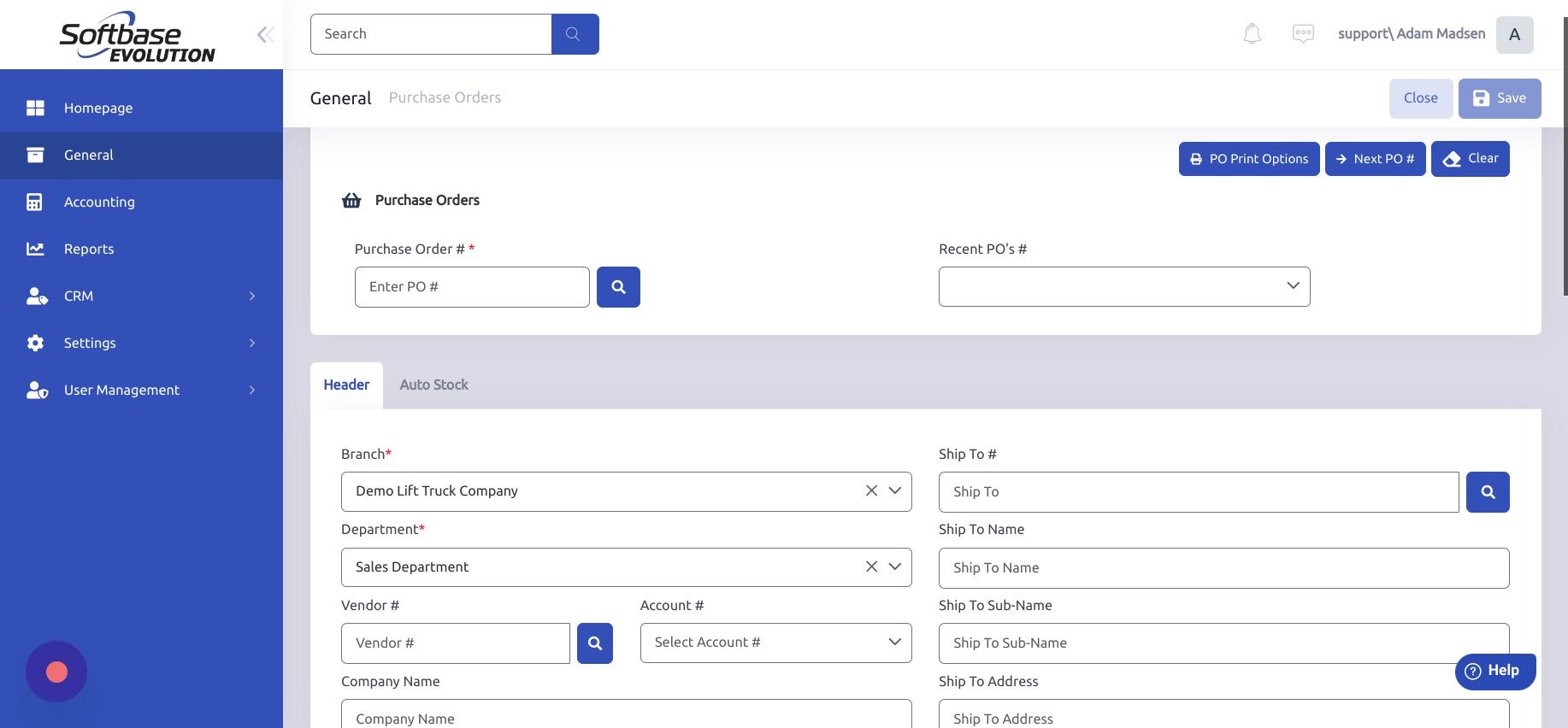Click the support\ Adam Madsen username
This screenshot has width=1568, height=728.
tap(1411, 34)
